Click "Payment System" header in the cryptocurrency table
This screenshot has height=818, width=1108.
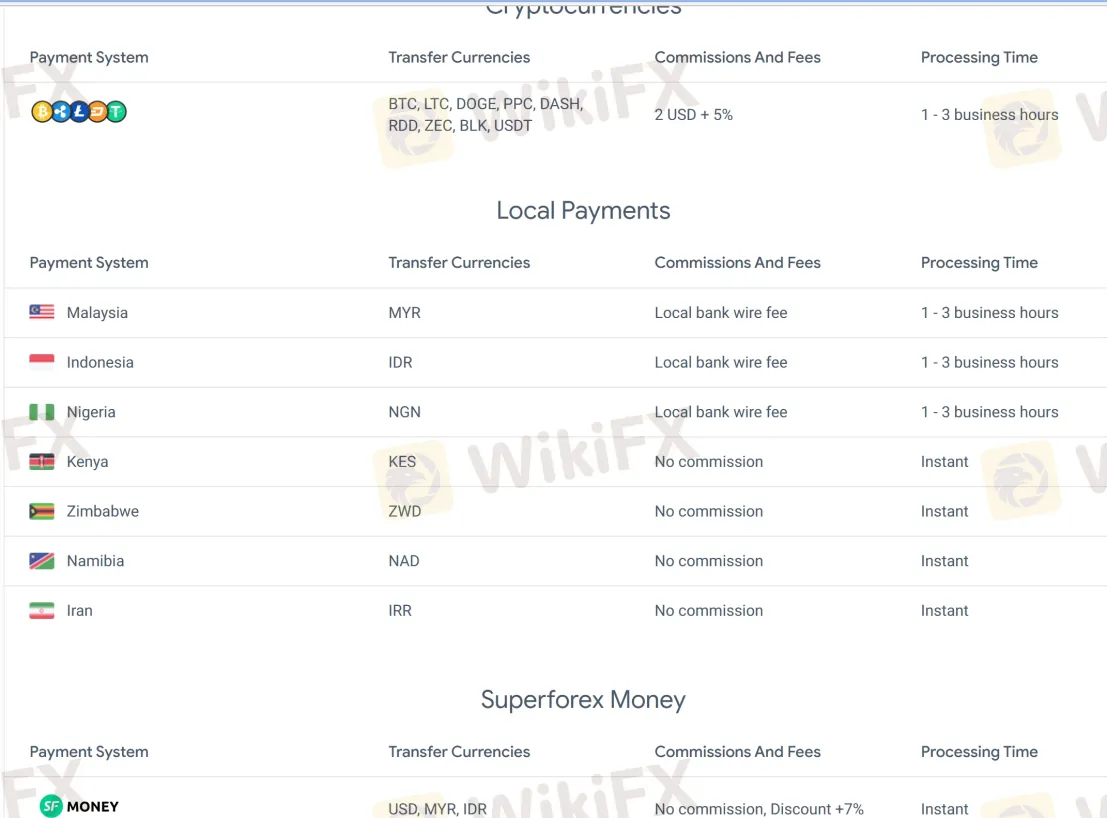[89, 57]
